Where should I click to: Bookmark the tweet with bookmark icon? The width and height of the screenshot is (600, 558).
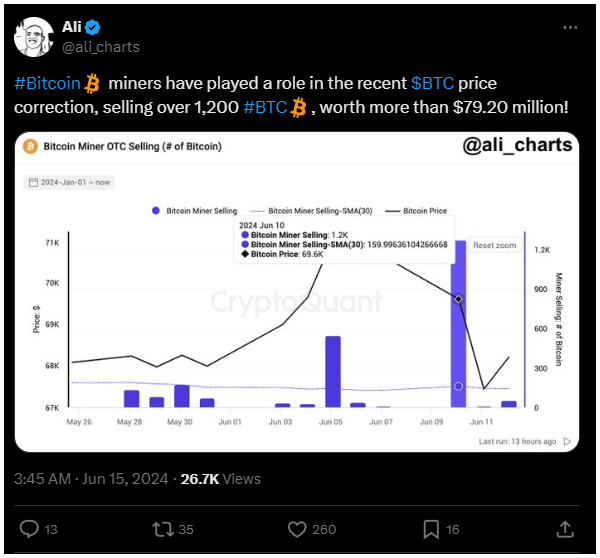(x=431, y=529)
